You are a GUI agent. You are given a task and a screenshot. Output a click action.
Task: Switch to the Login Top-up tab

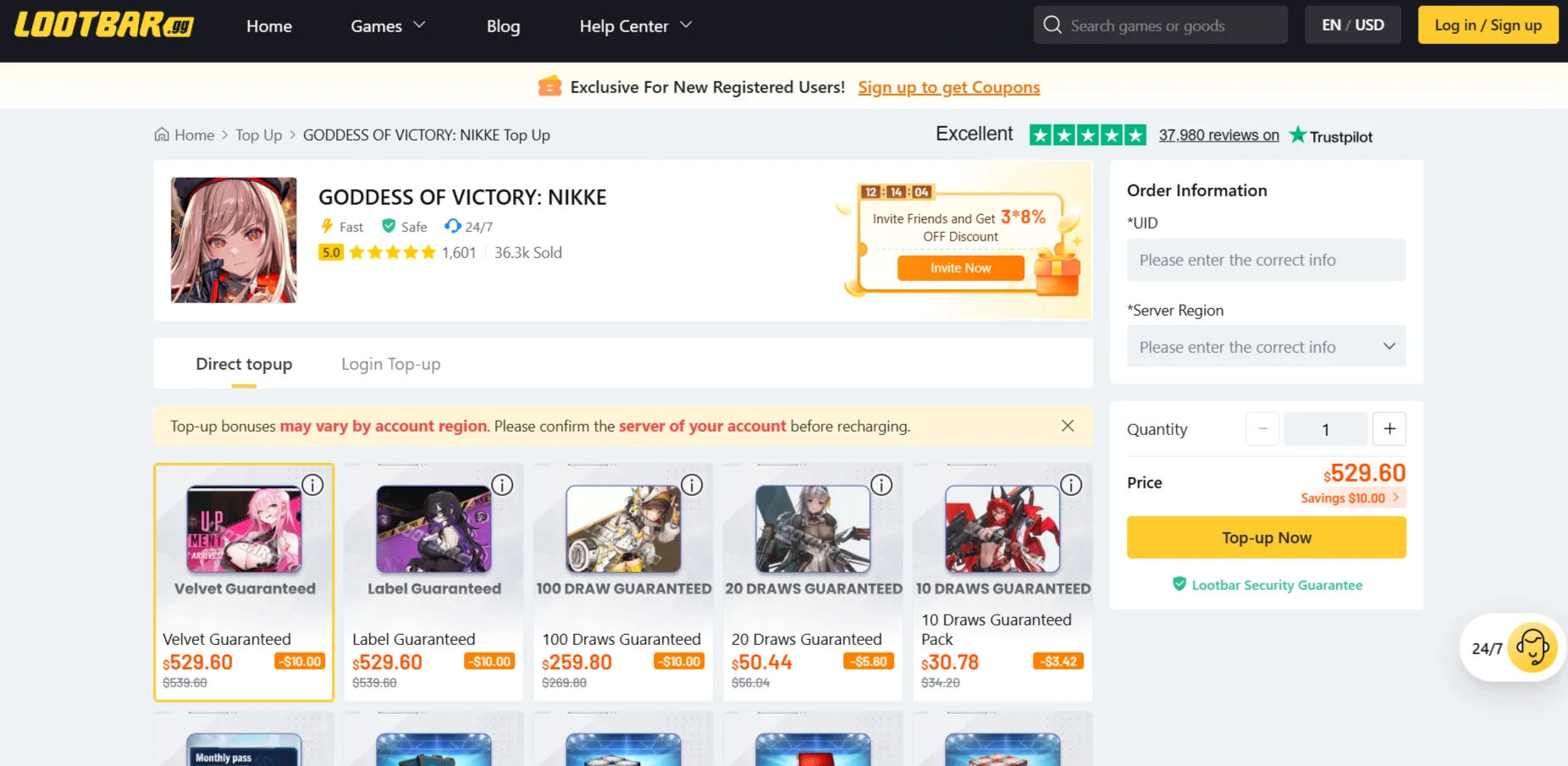(x=390, y=364)
